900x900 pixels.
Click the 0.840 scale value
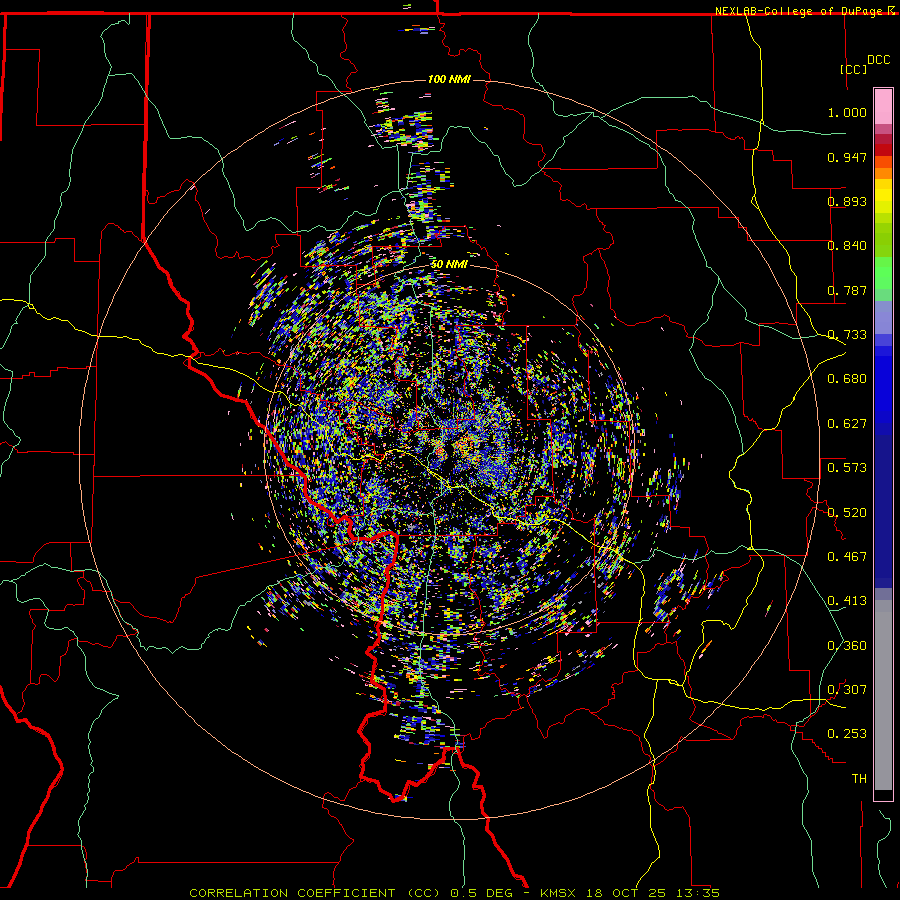(x=847, y=246)
